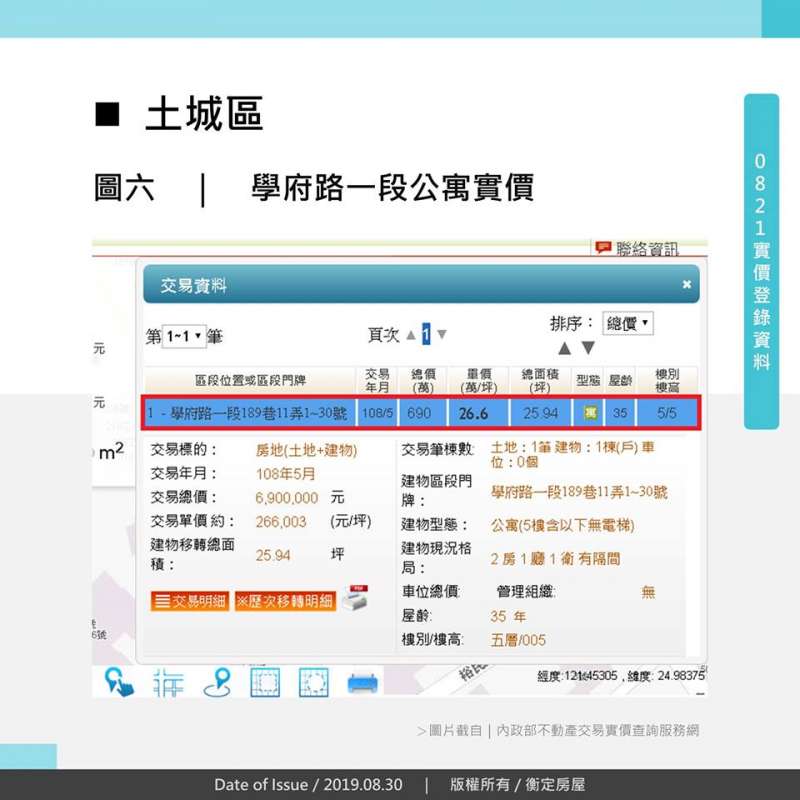Click the 公寓(5樓含以下無電梯) building type value
800x800 pixels.
[562, 525]
